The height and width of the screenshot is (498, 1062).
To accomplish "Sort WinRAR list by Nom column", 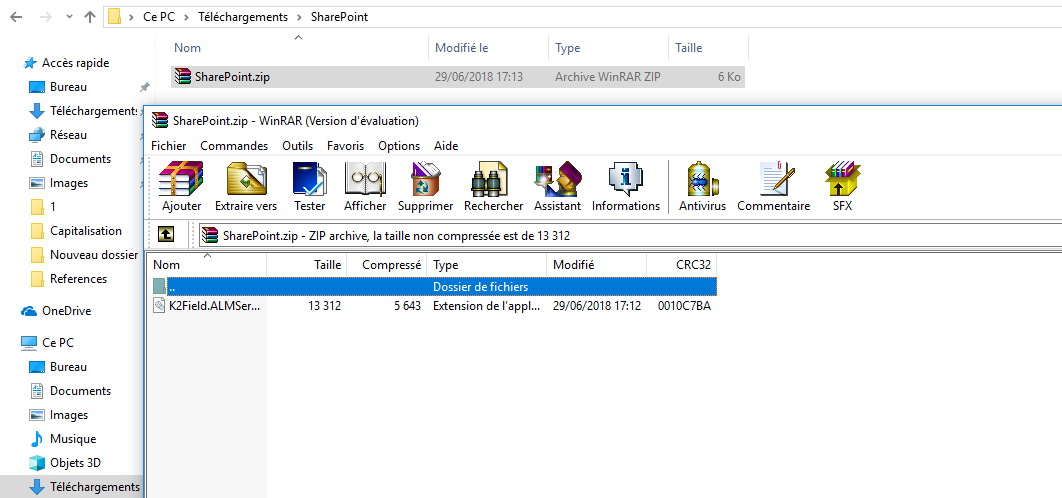I will tap(207, 264).
